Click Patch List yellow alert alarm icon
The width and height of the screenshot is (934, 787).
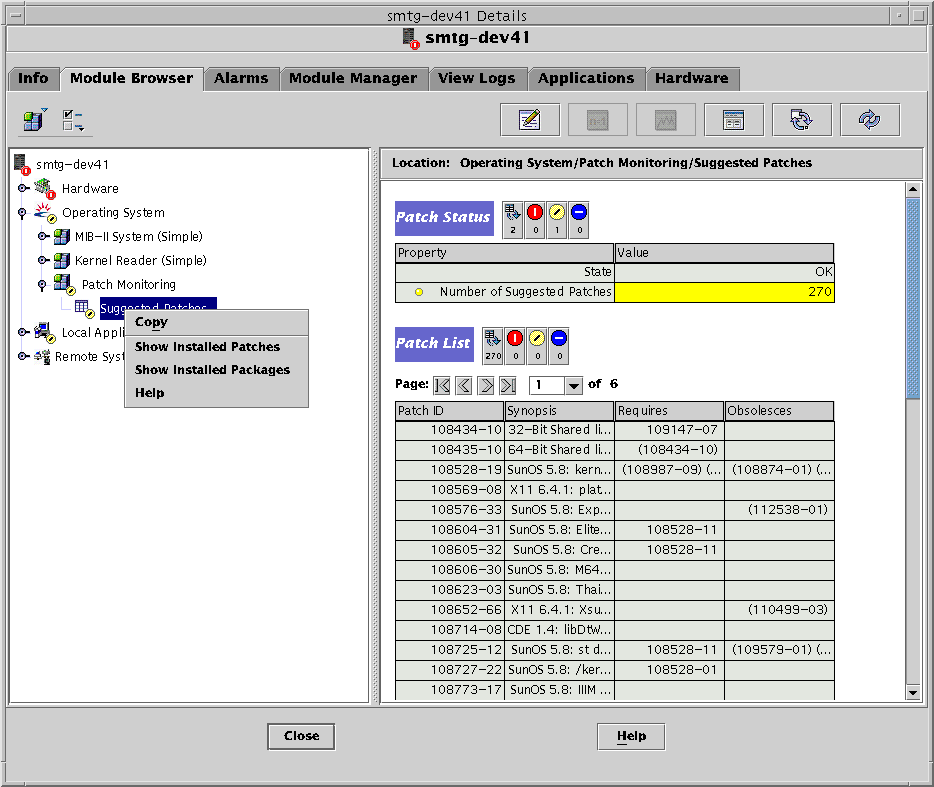coord(537,346)
